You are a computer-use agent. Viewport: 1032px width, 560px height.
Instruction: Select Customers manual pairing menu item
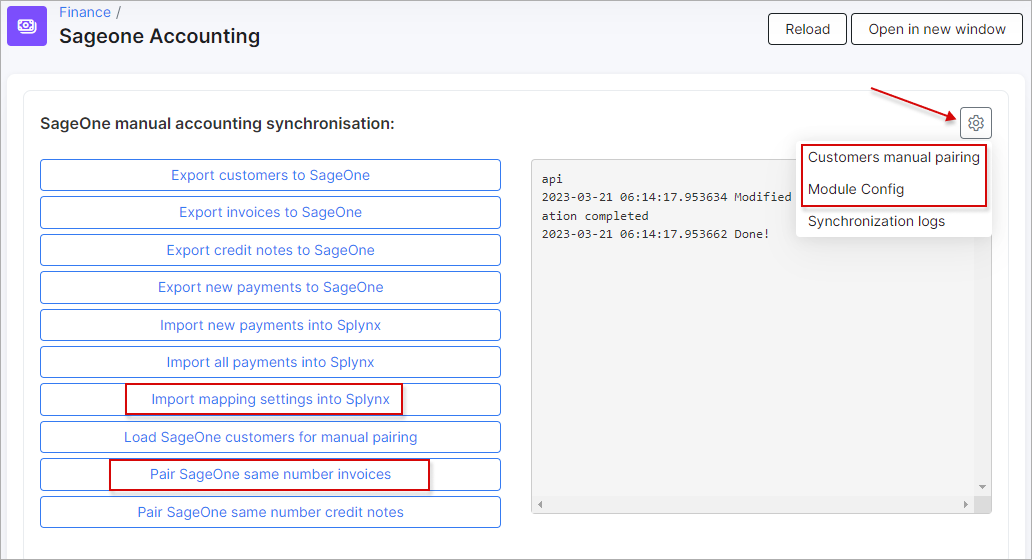[x=893, y=157]
